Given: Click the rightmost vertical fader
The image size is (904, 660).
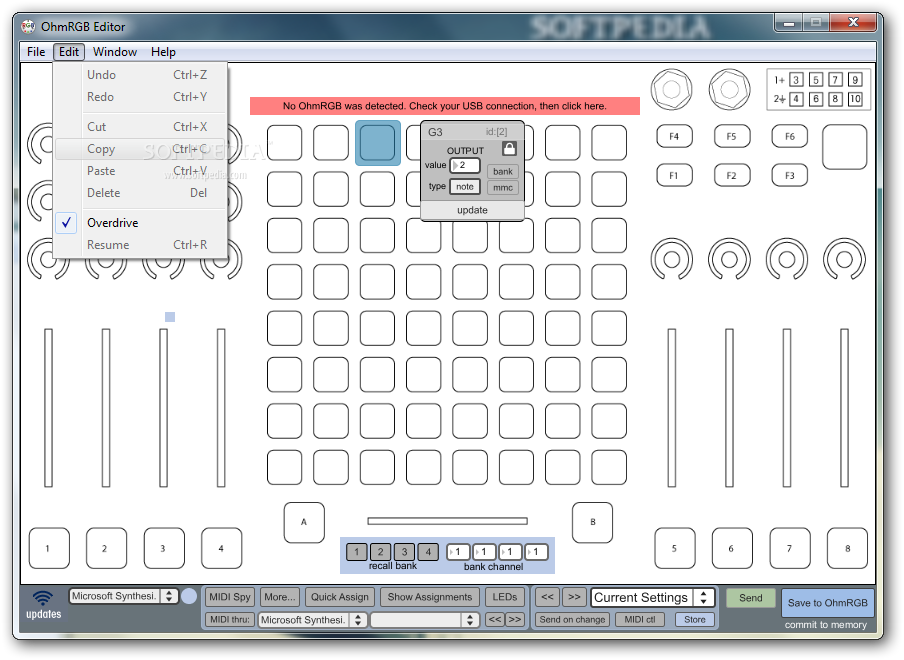Looking at the screenshot, I should tap(844, 408).
